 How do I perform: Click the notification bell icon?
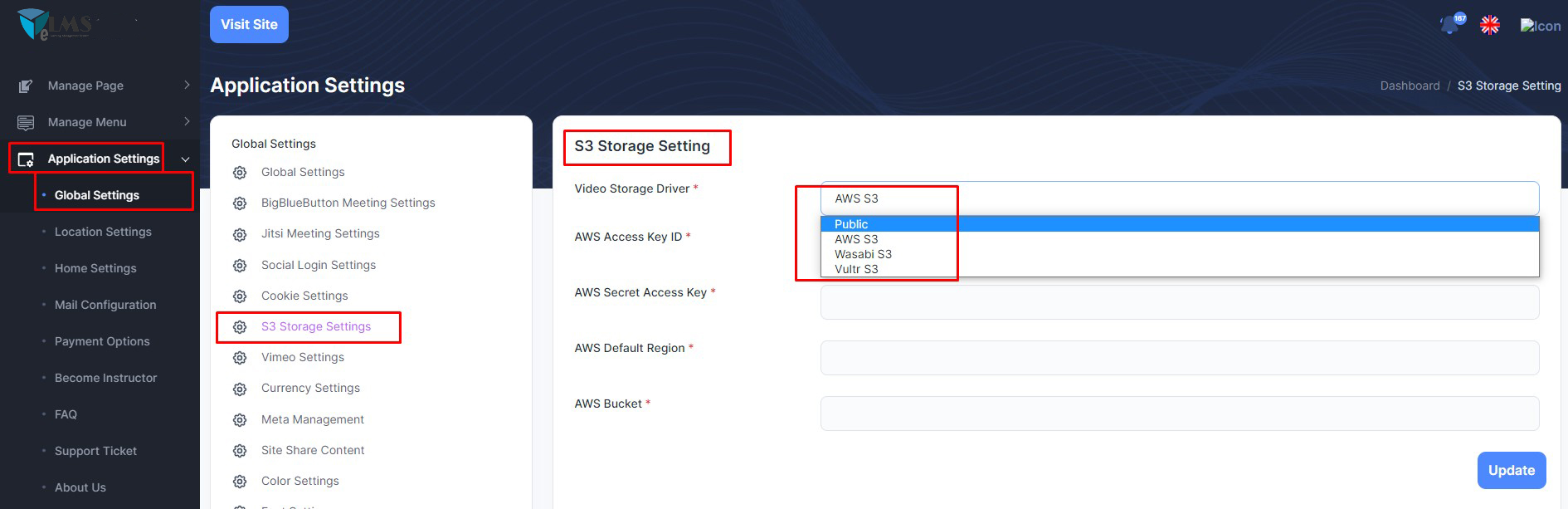coord(1449,25)
